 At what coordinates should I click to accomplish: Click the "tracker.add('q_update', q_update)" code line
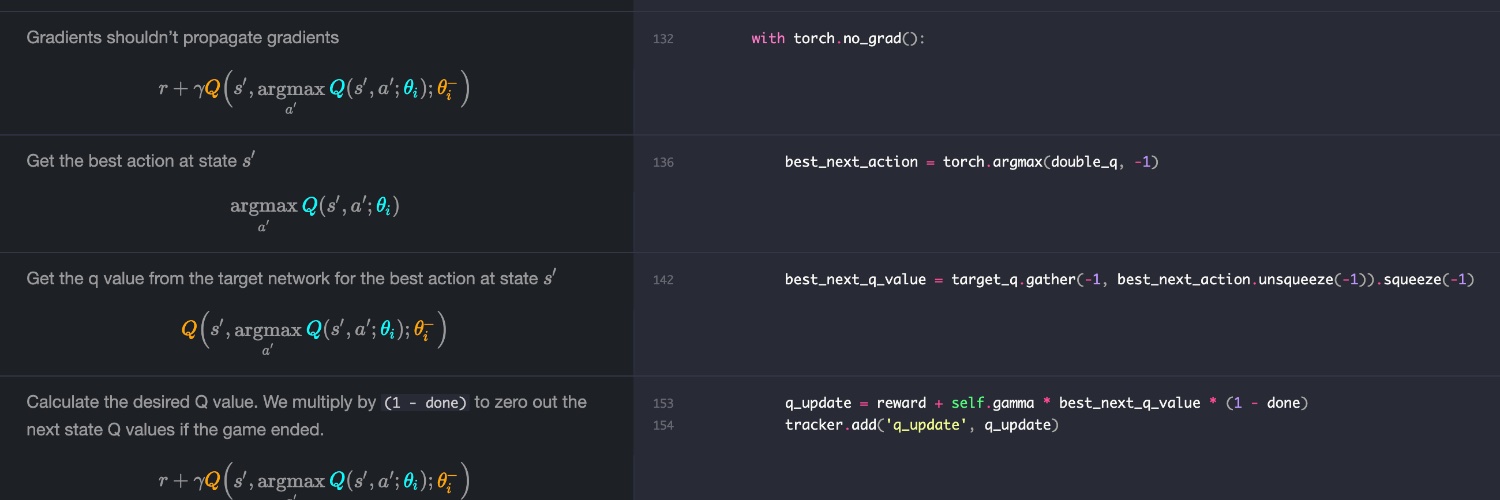(922, 426)
